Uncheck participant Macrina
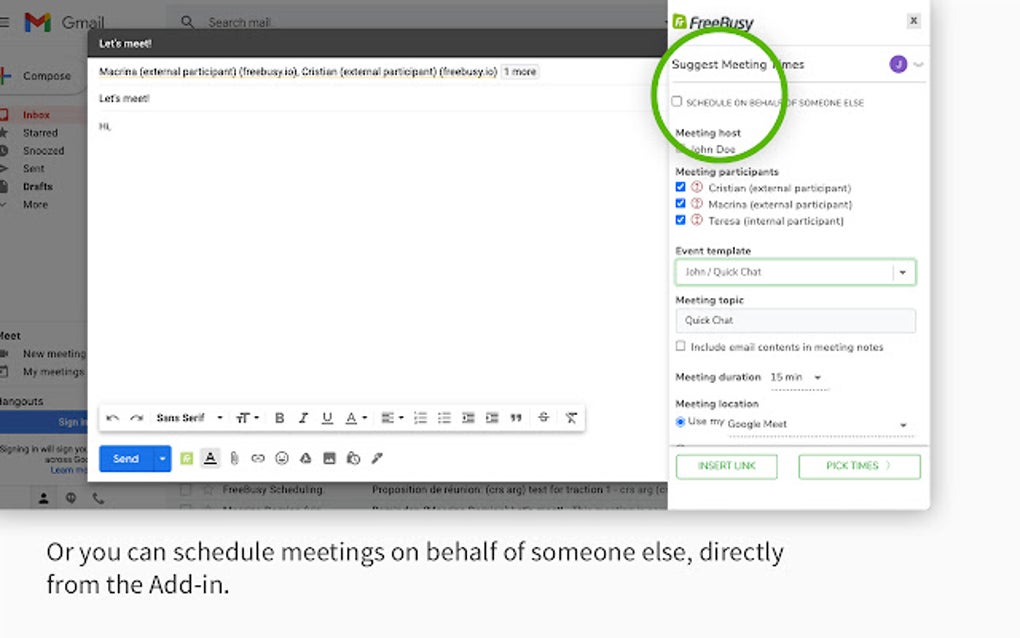The width and height of the screenshot is (1020, 638). (680, 204)
